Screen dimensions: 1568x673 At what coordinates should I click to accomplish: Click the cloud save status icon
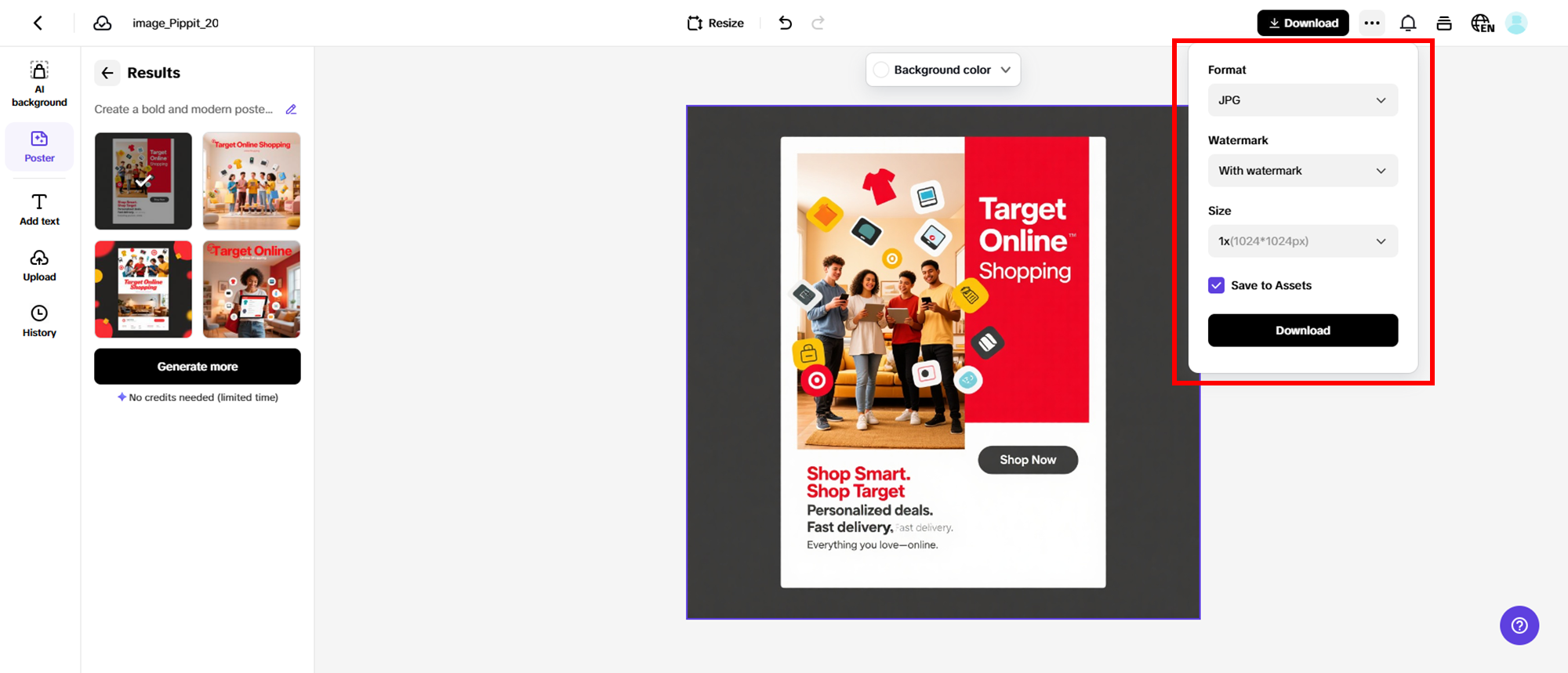click(103, 23)
